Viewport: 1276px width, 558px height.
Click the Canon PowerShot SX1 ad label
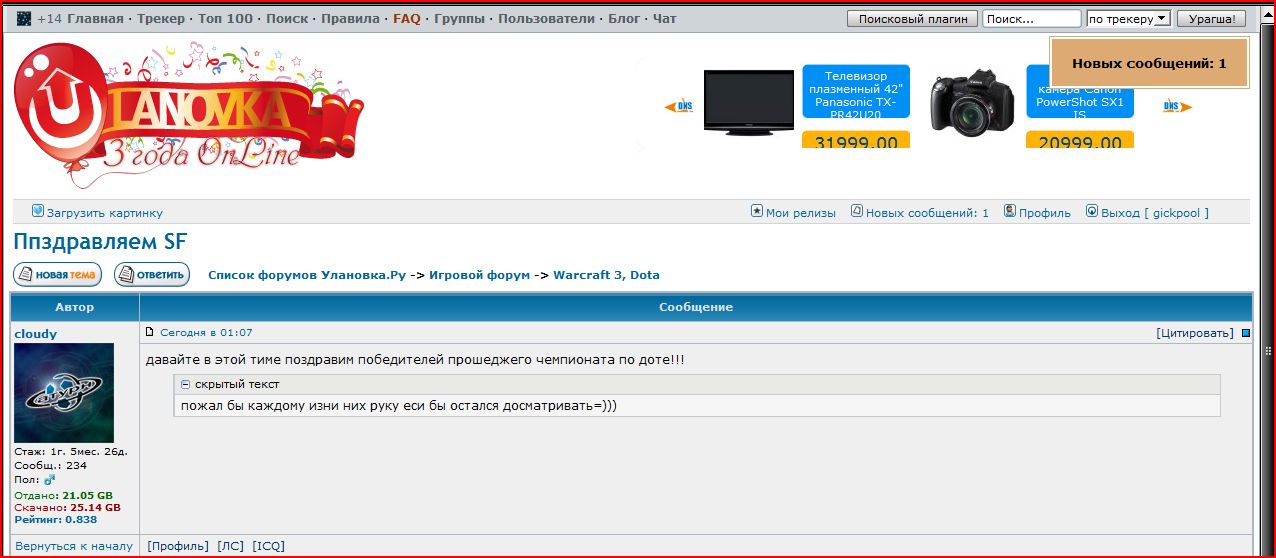tap(1080, 92)
